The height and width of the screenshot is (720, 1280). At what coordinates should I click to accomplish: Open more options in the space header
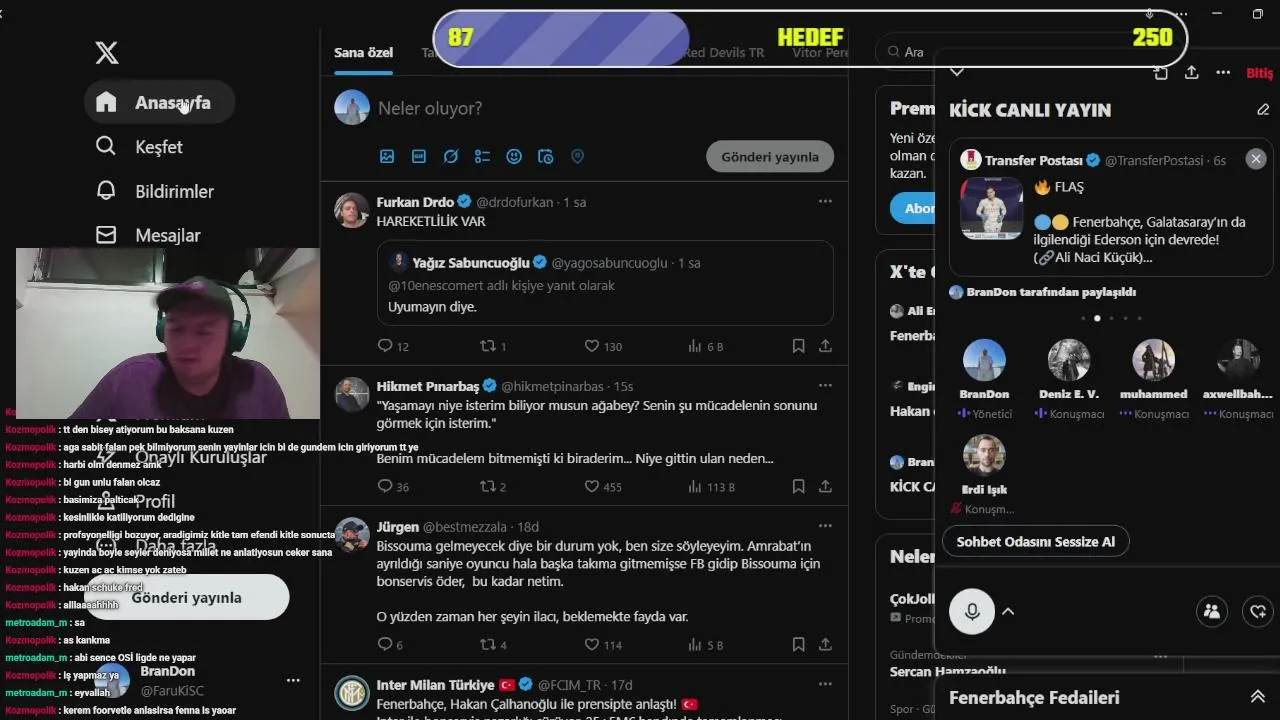pyautogui.click(x=1223, y=72)
